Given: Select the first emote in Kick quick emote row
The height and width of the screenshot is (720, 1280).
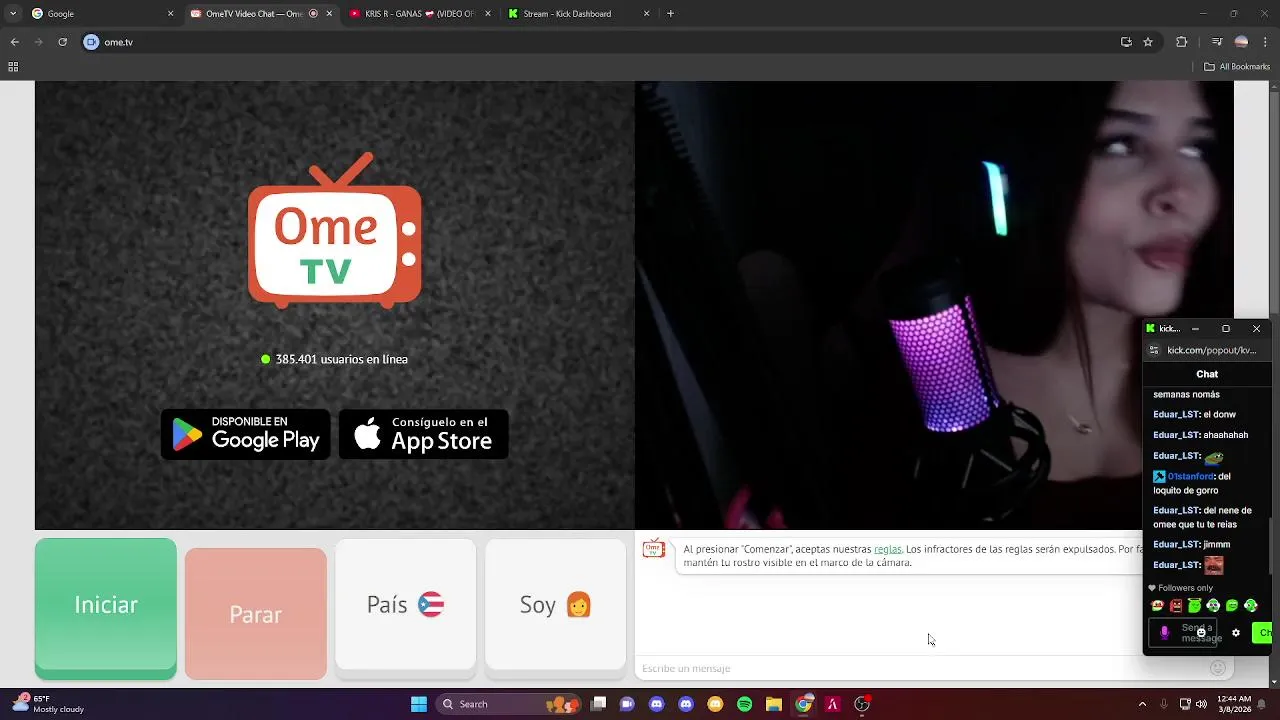Looking at the screenshot, I should pos(1158,606).
